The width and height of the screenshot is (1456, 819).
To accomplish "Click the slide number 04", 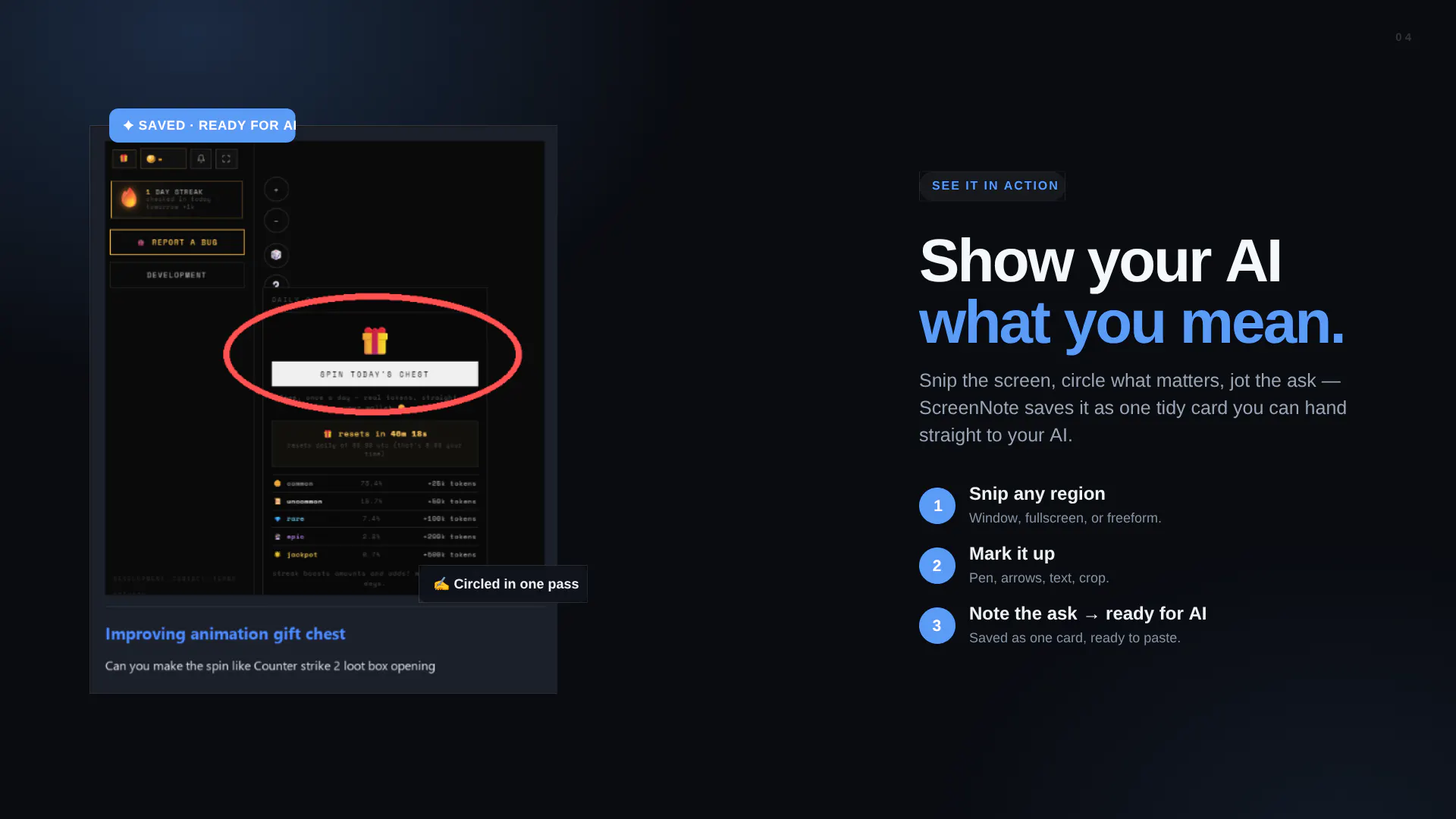I will (x=1404, y=37).
